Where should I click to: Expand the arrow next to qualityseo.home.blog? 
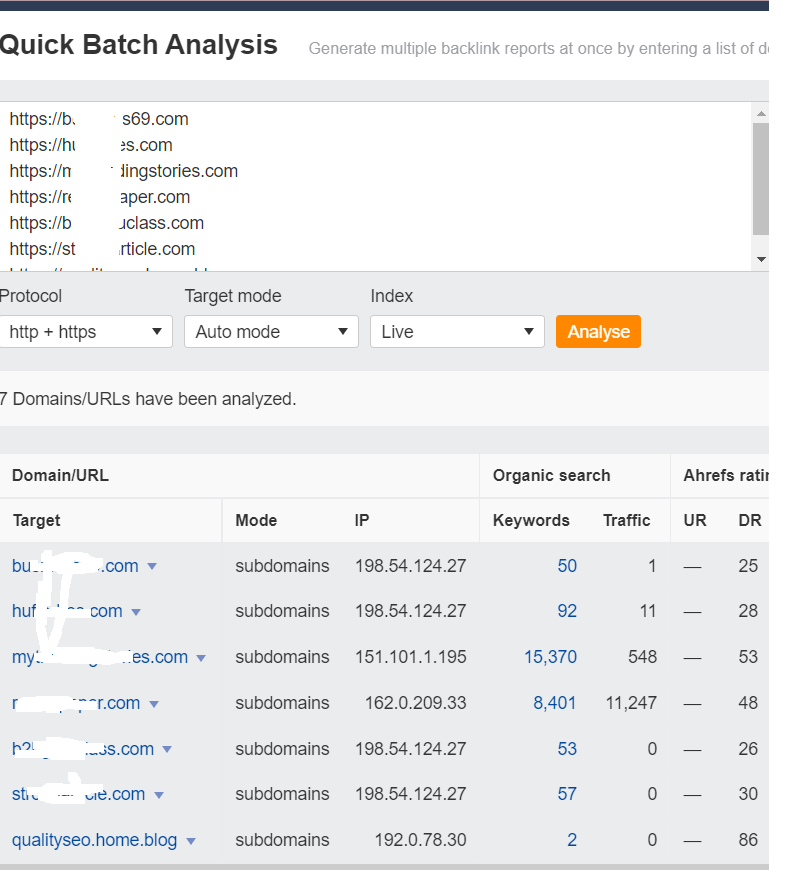(191, 841)
